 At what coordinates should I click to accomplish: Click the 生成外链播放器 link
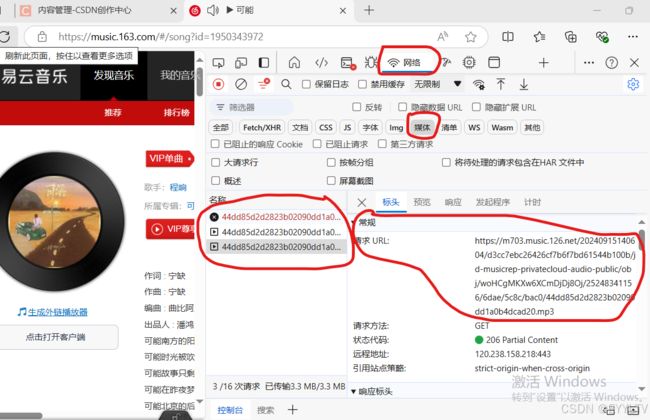click(x=58, y=312)
